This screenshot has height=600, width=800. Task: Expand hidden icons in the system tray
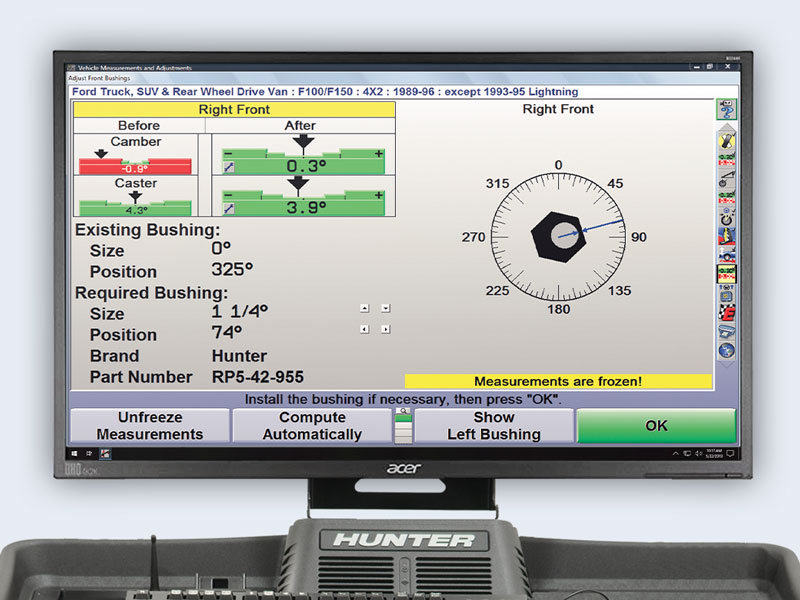coord(676,453)
